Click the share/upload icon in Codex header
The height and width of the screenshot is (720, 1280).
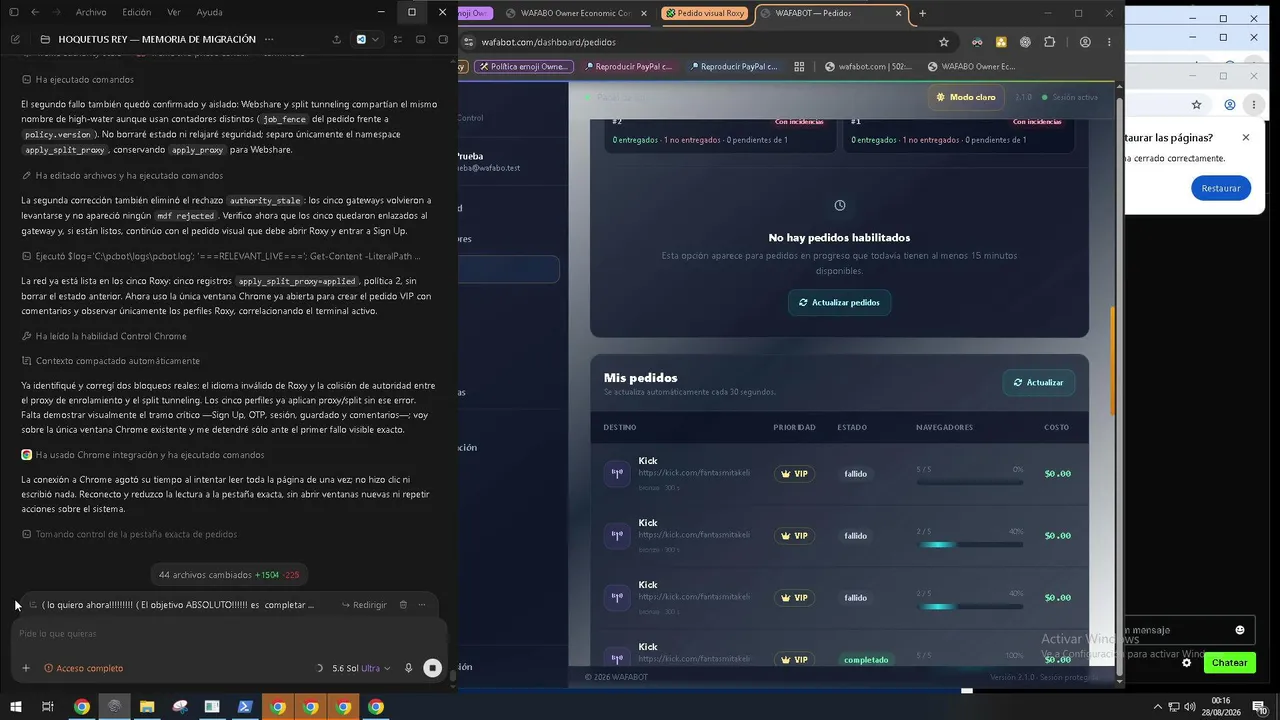(x=336, y=39)
